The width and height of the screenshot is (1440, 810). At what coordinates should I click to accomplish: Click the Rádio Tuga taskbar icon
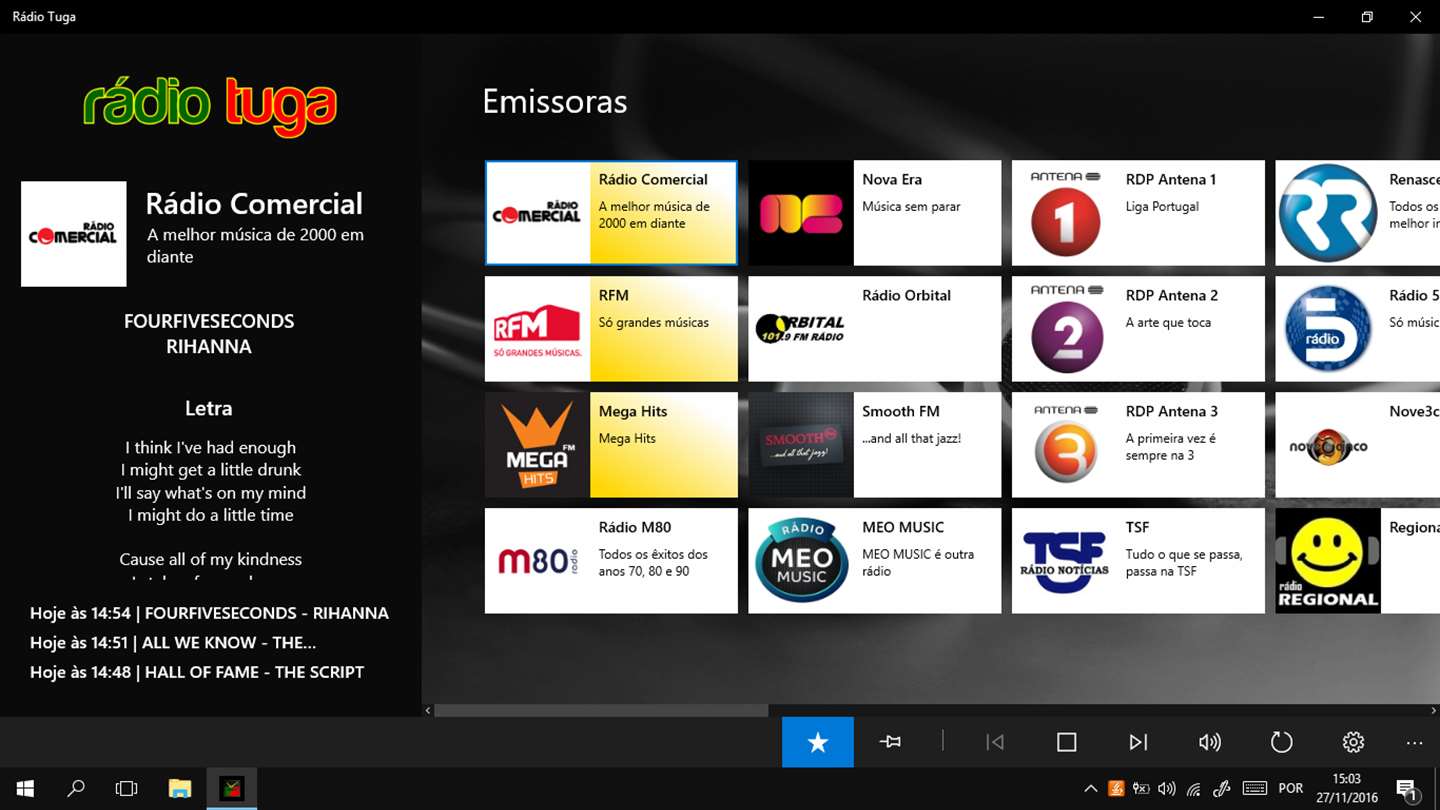pyautogui.click(x=232, y=789)
